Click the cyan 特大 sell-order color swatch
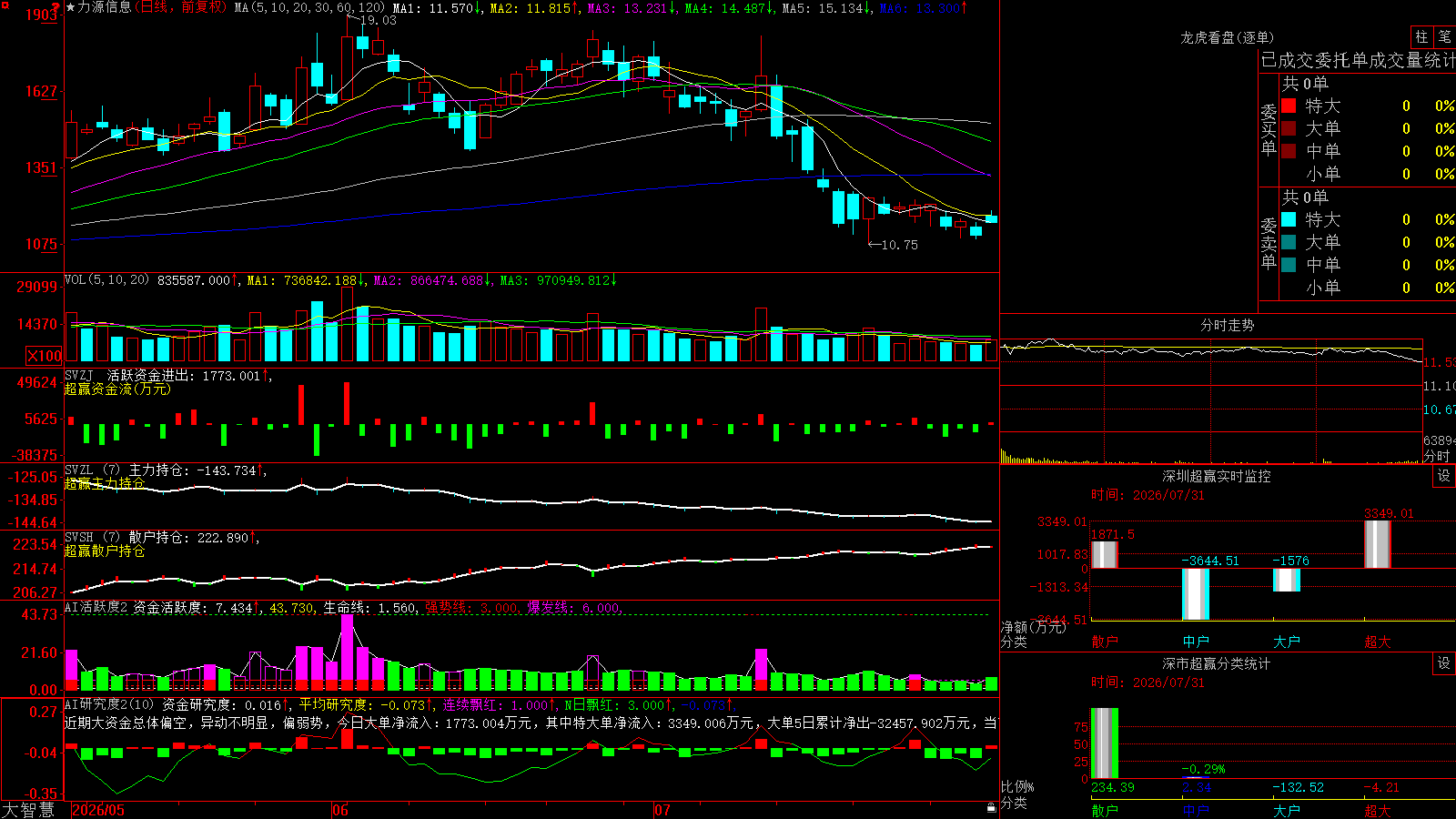This screenshot has height=819, width=1456. [1289, 219]
